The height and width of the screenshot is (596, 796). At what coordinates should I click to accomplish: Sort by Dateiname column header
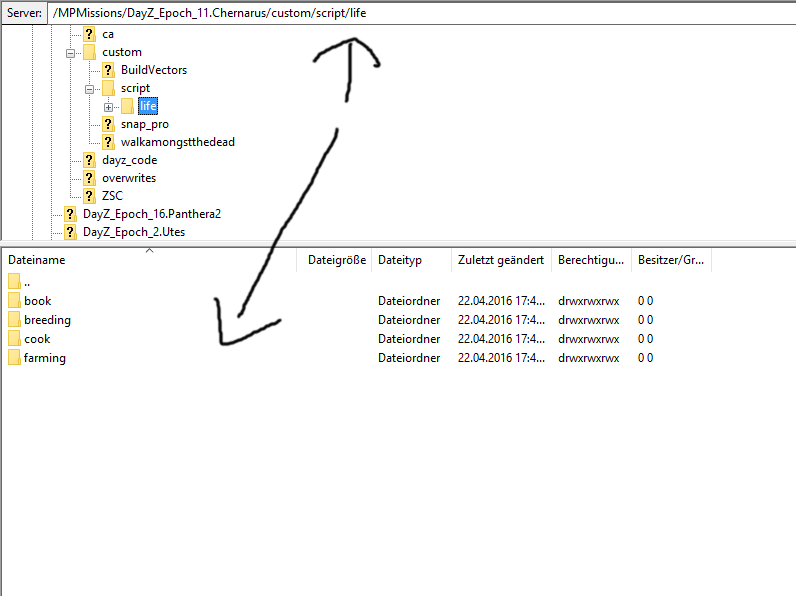[149, 260]
